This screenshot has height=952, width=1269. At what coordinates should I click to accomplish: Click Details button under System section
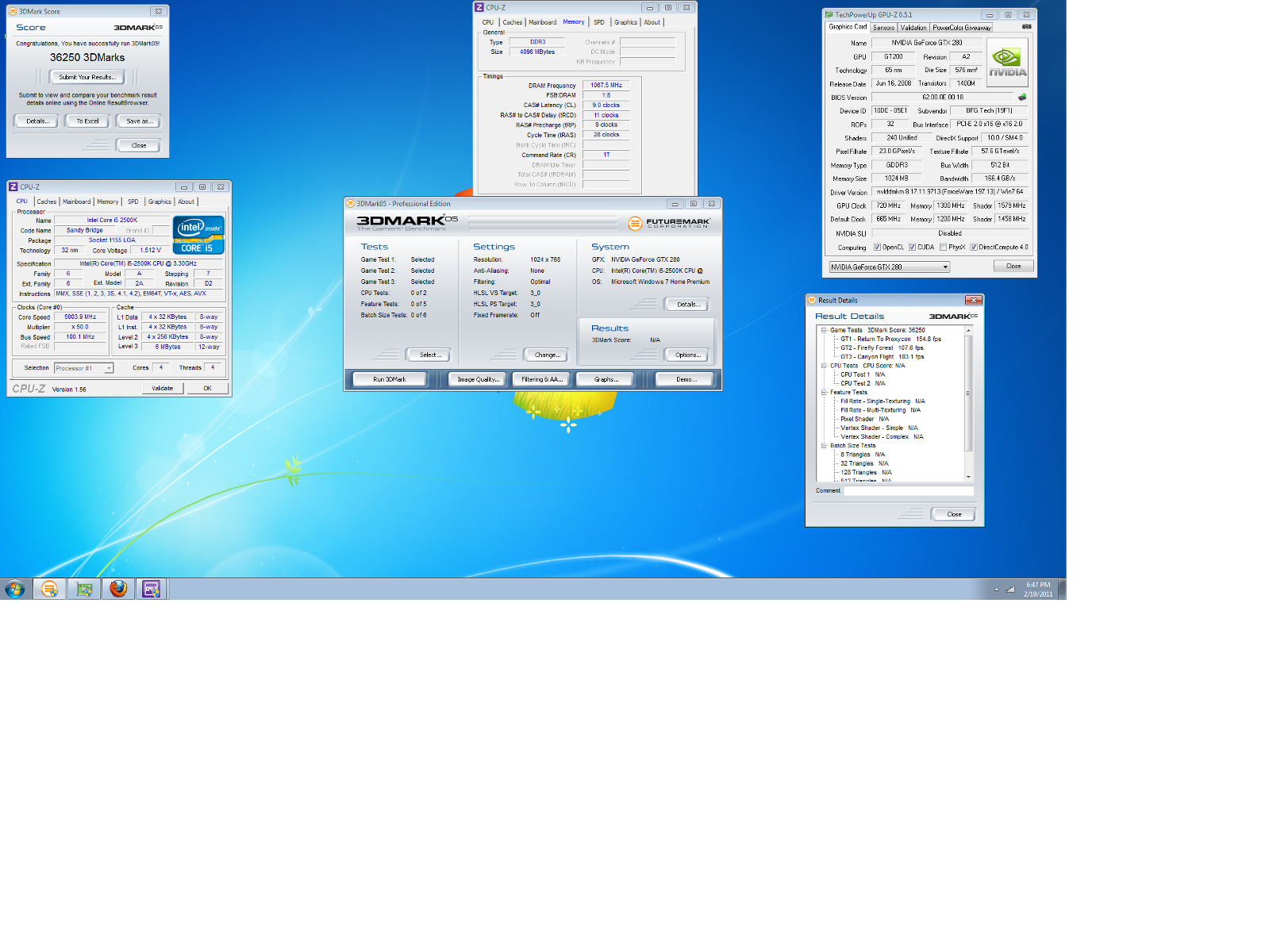tap(687, 304)
